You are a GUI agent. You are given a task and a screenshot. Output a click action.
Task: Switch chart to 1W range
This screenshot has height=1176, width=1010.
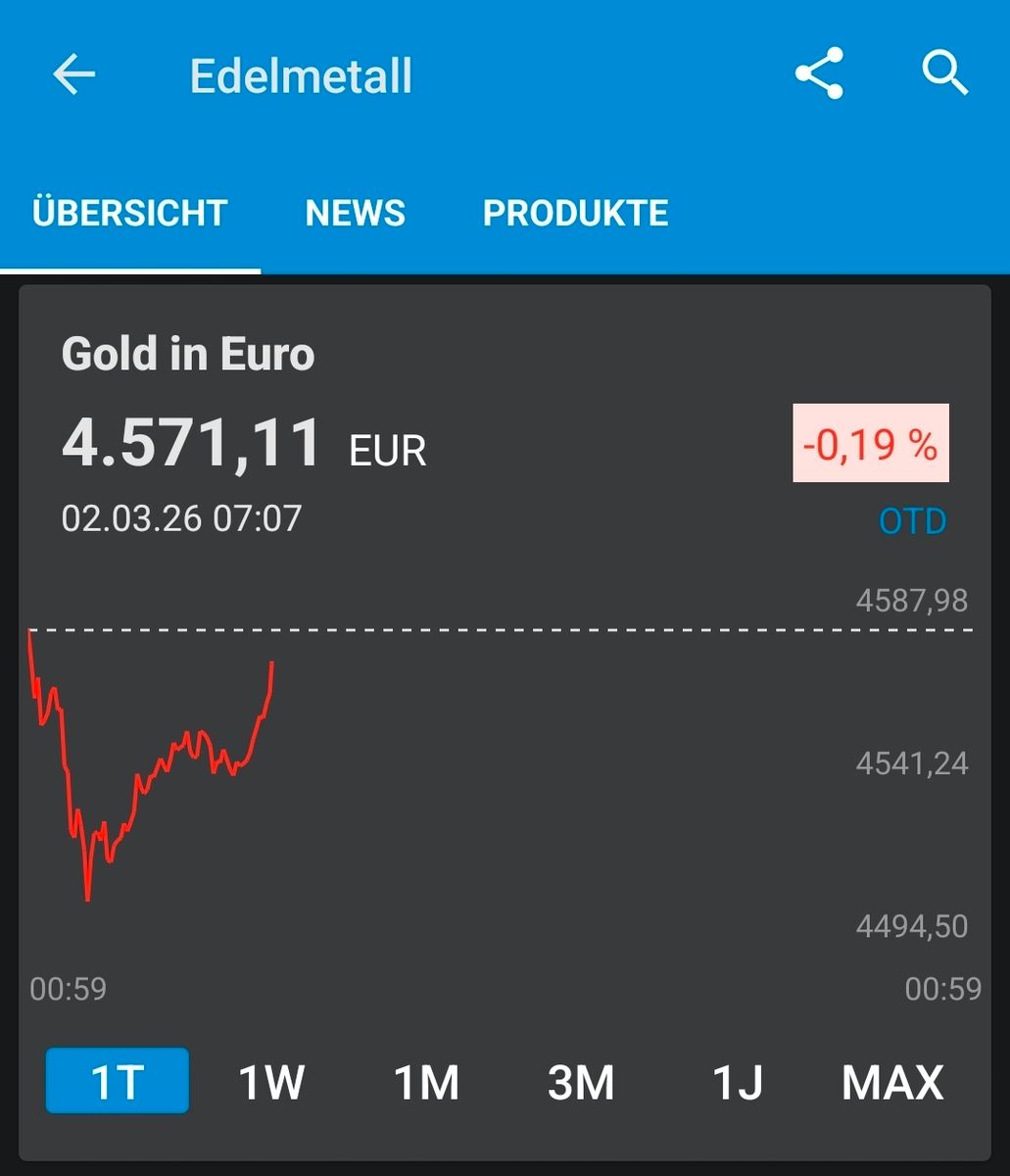click(271, 1081)
